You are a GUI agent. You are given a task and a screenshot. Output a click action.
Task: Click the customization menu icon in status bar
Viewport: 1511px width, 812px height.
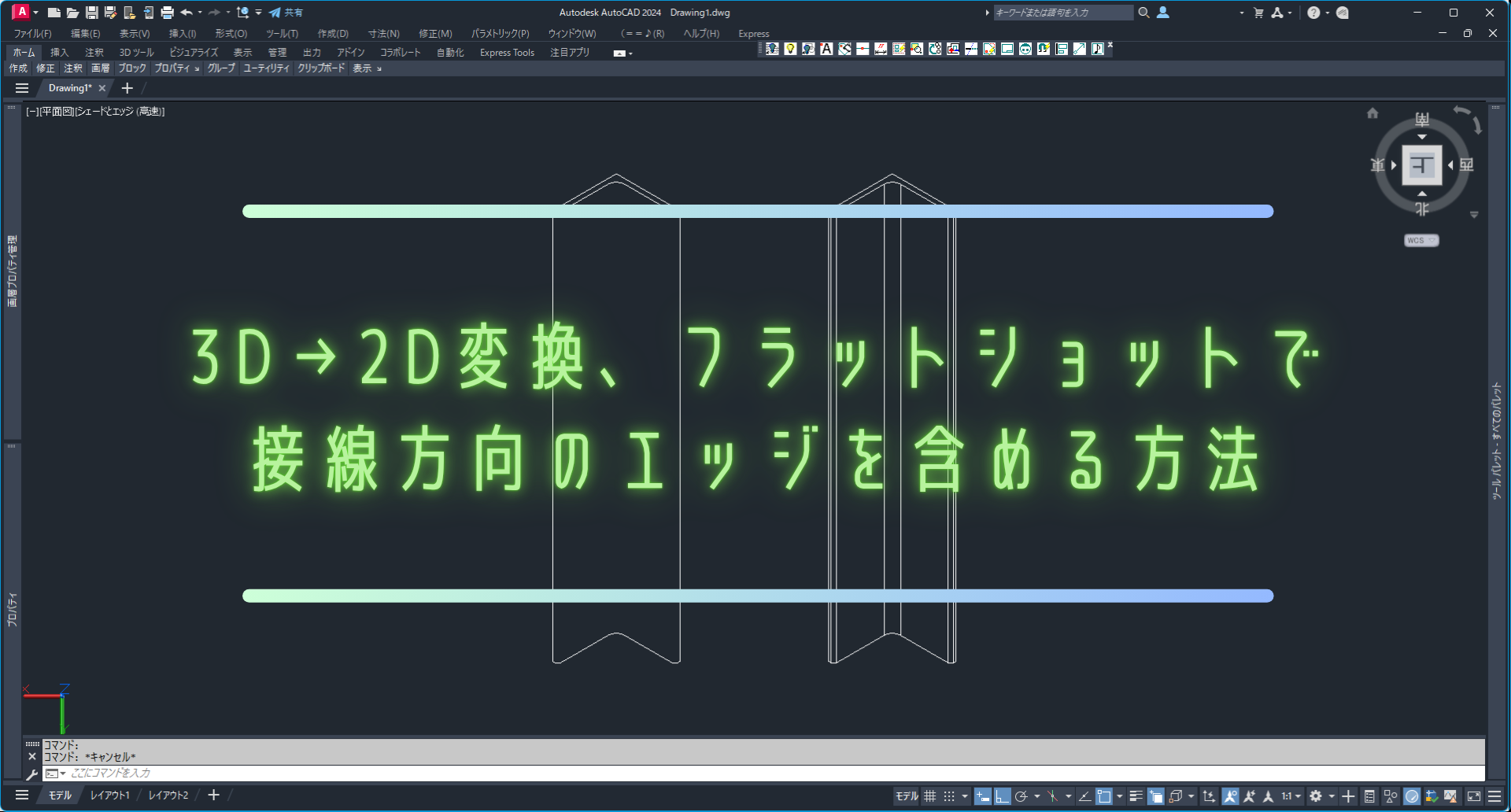coord(1494,796)
